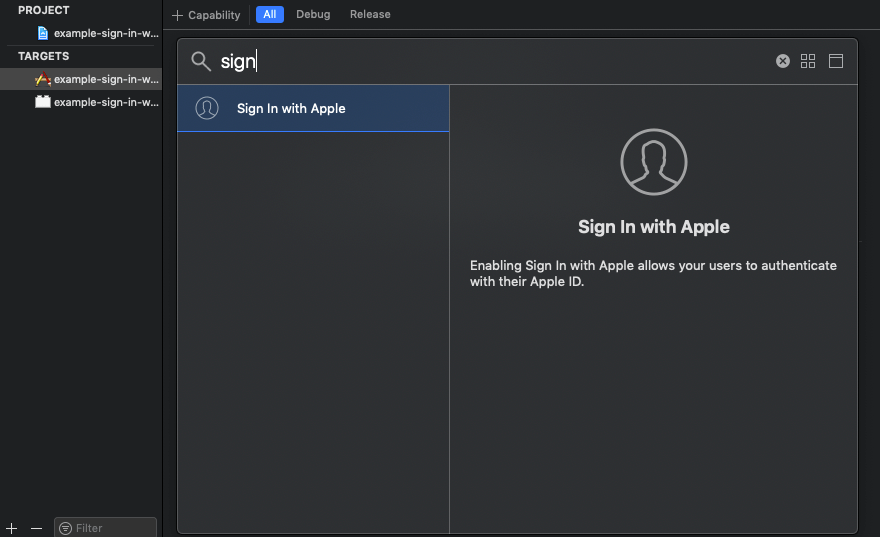Click the large Sign In with Apple icon
Screen dimensions: 880x537
(654, 162)
